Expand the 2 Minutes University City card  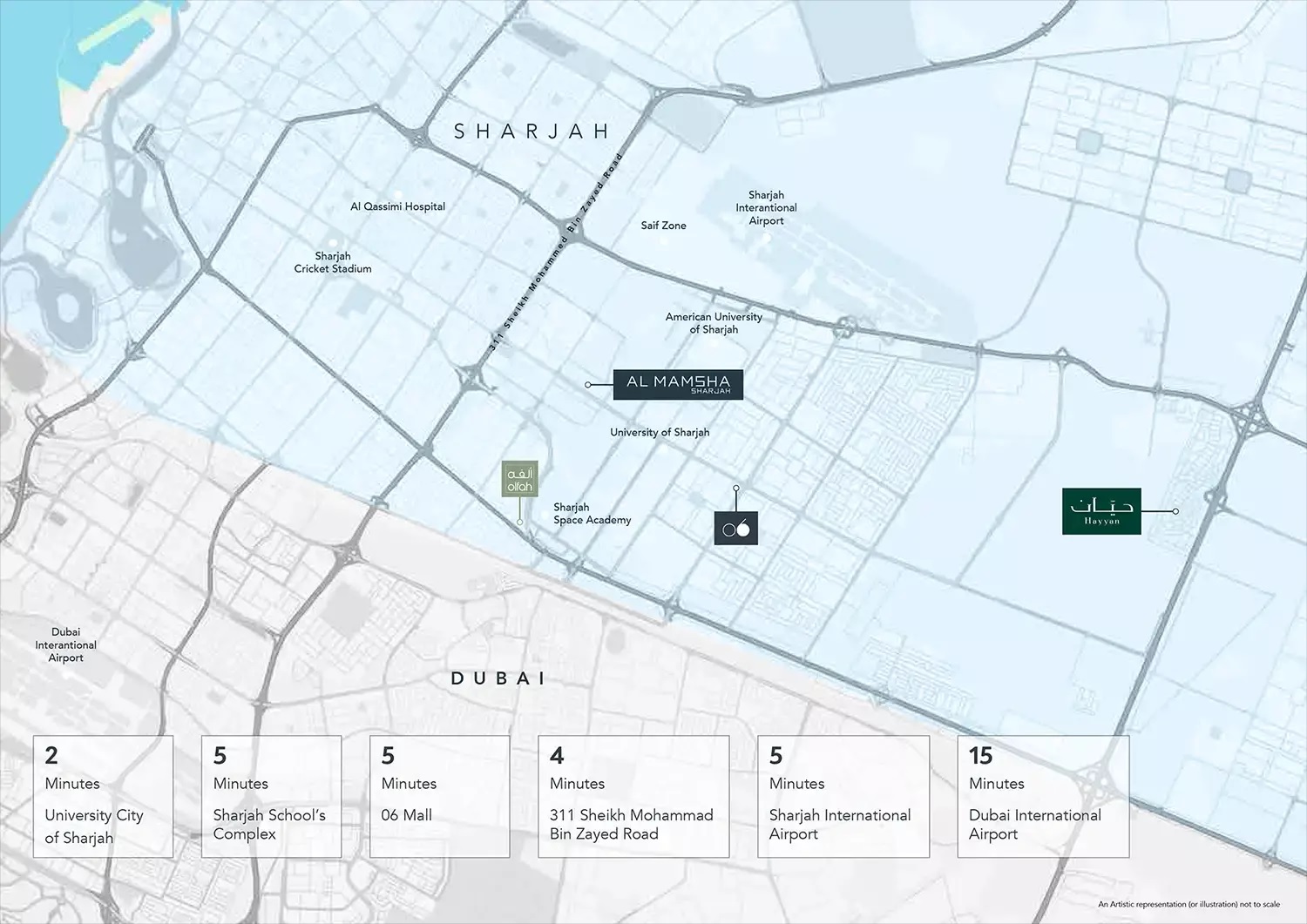point(104,795)
